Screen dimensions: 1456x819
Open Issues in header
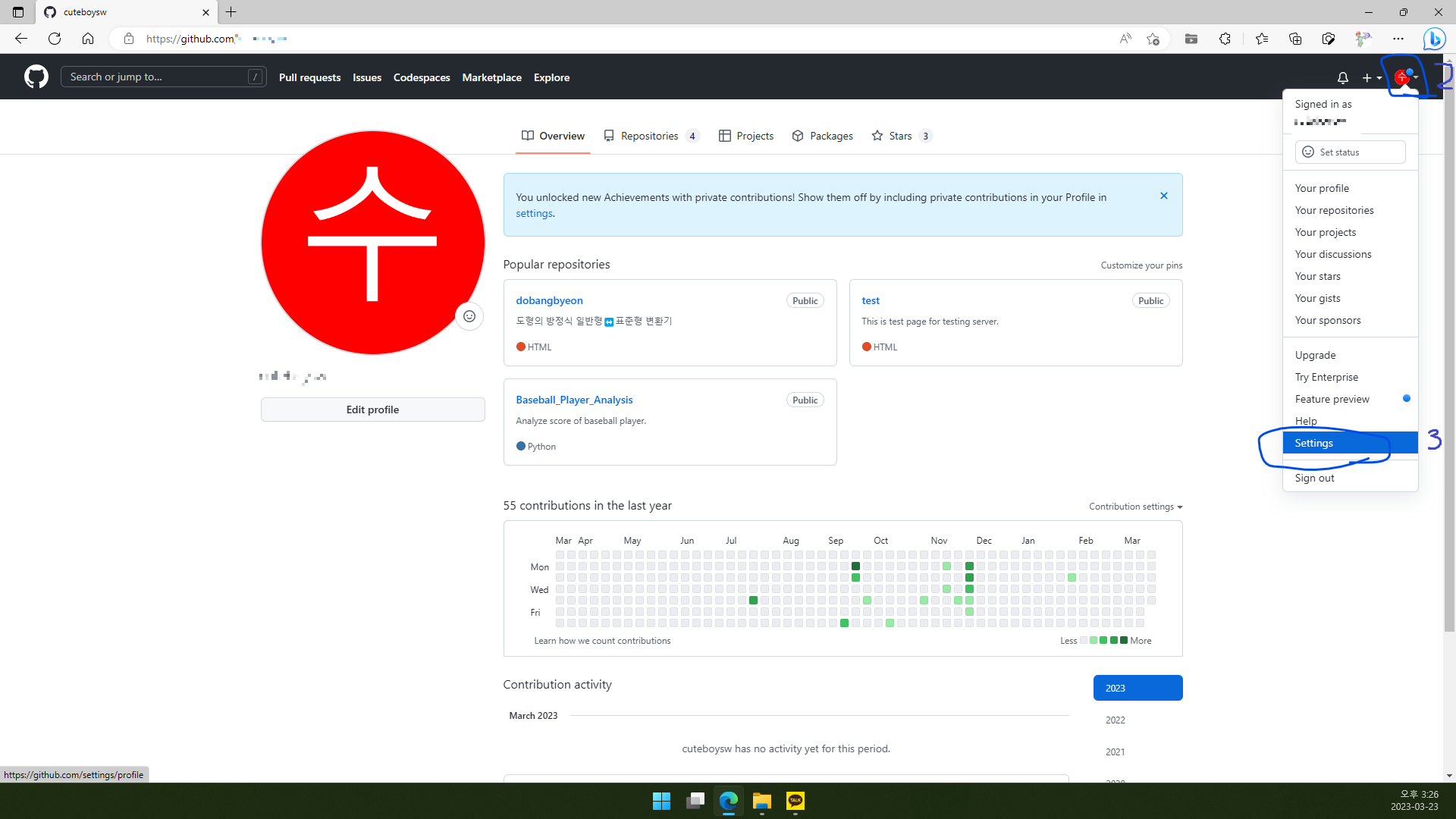(367, 77)
